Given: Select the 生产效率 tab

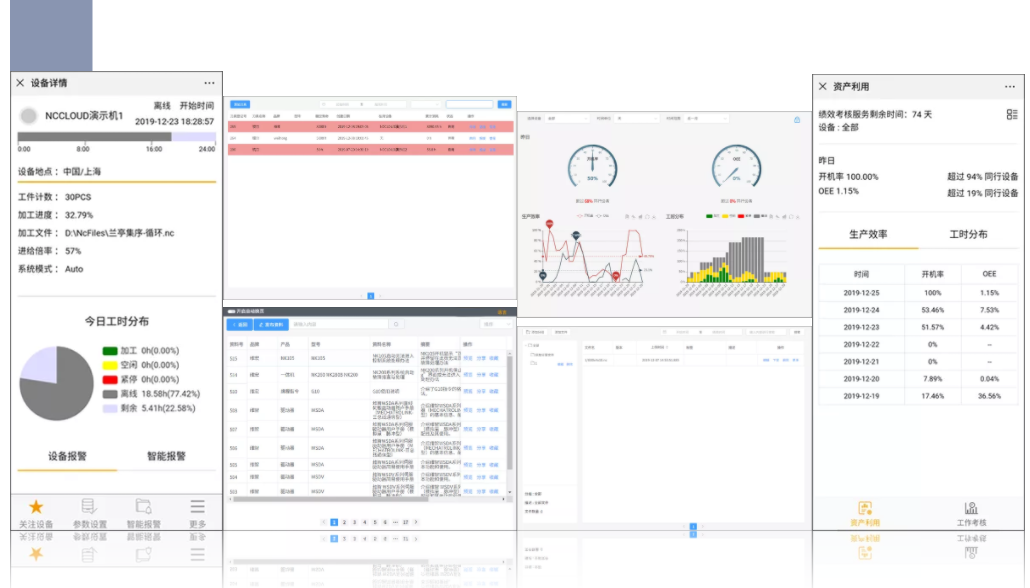Looking at the screenshot, I should 868,234.
